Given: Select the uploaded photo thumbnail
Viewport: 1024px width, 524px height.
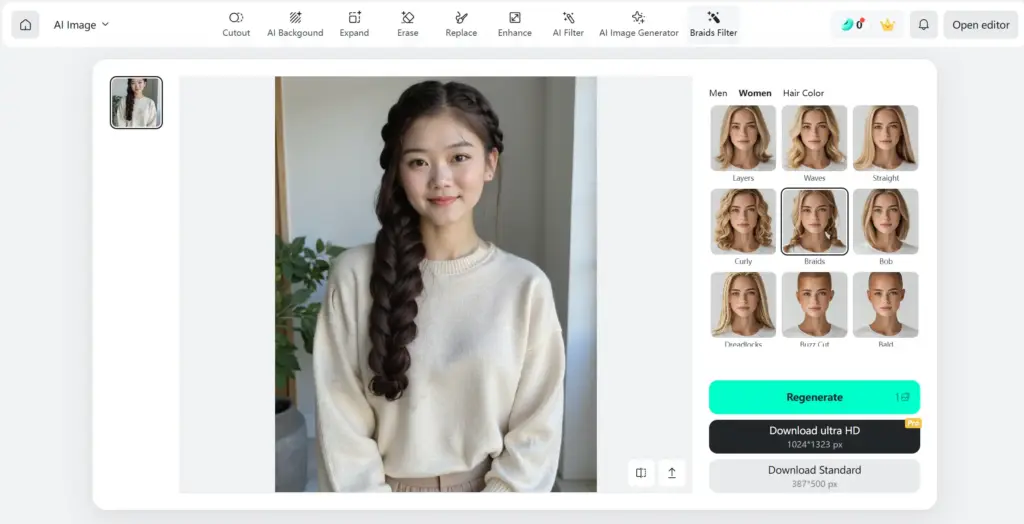Looking at the screenshot, I should (x=136, y=103).
